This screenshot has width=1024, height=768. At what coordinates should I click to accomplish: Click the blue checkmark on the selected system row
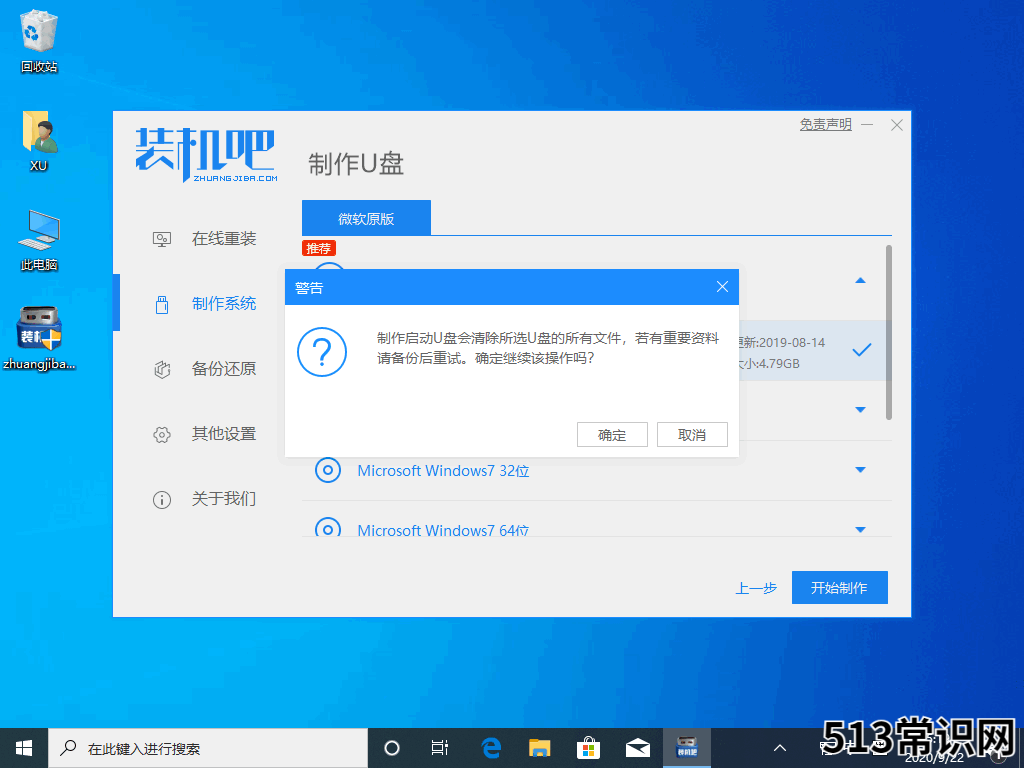(x=861, y=350)
